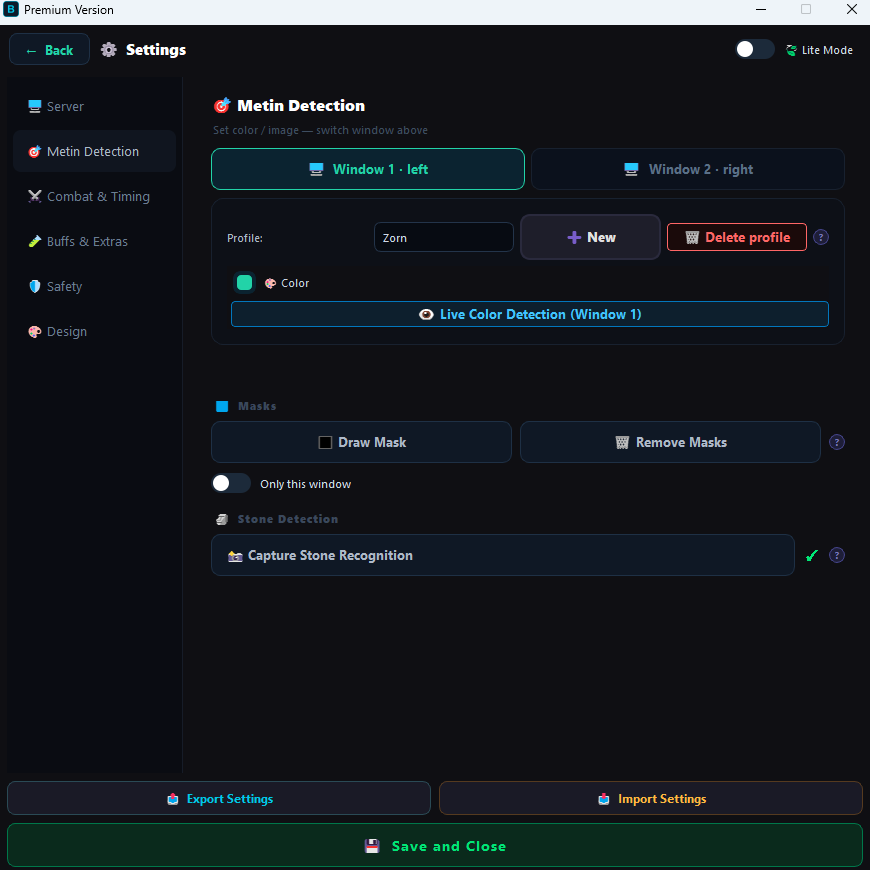
Task: Click the teal color swatch
Action: (245, 283)
